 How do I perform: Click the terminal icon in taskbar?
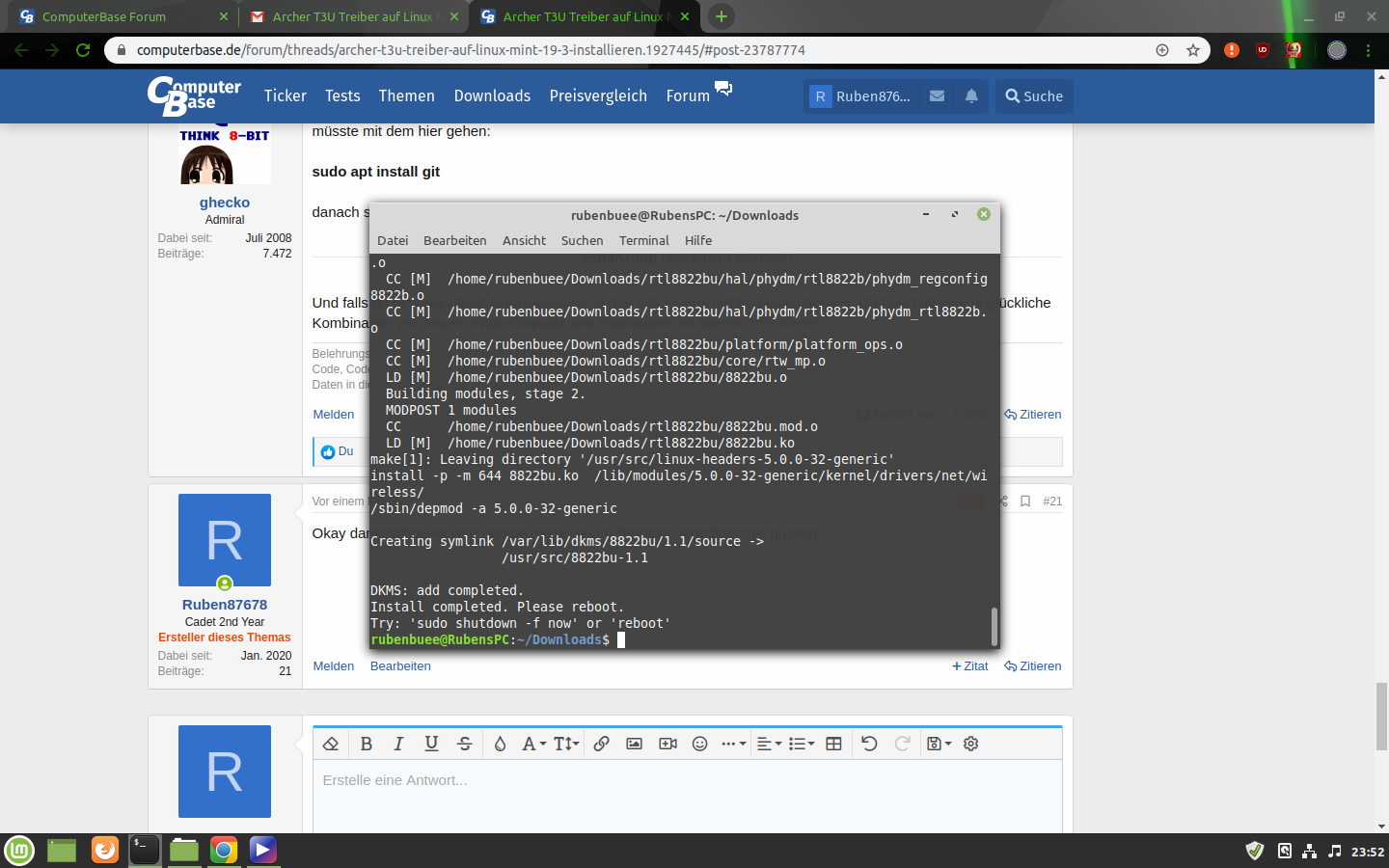tap(145, 850)
